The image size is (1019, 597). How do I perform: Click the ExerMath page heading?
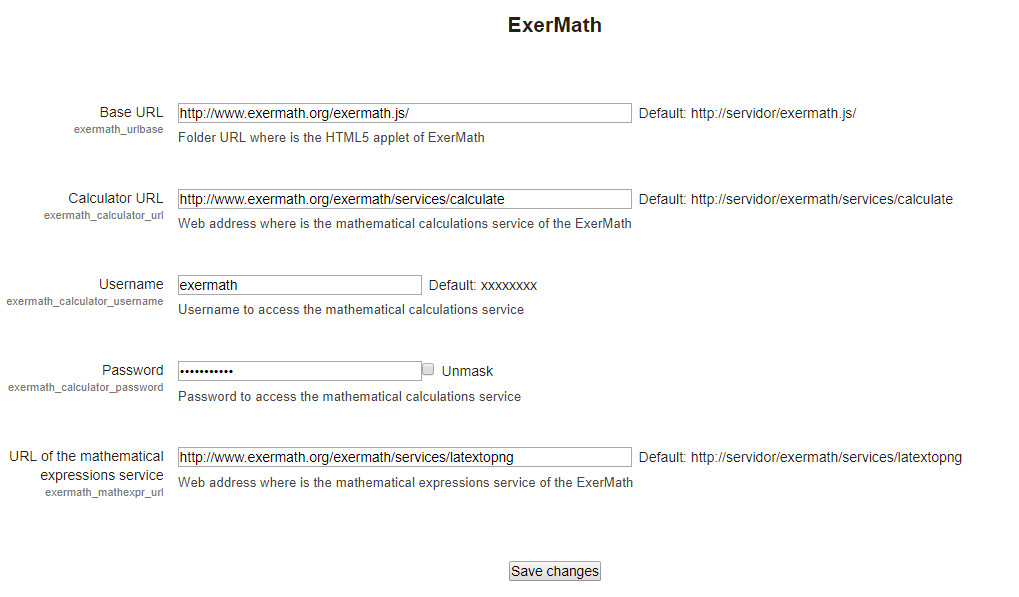(554, 25)
